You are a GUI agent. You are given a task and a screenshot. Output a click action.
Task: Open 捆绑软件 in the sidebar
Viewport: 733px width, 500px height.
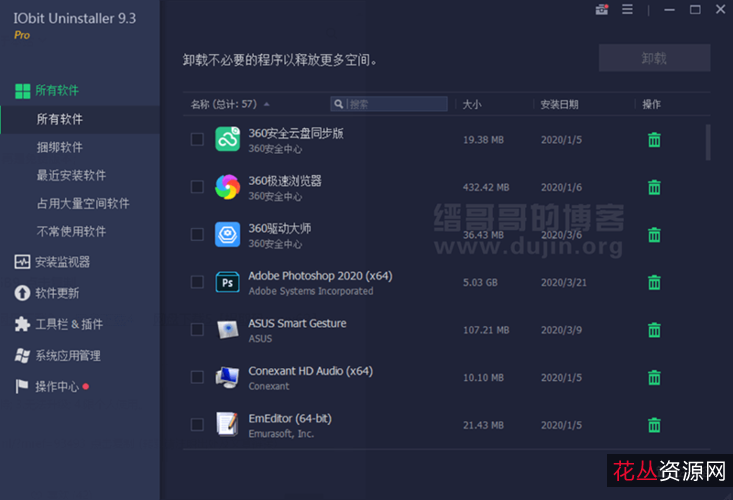[x=60, y=147]
